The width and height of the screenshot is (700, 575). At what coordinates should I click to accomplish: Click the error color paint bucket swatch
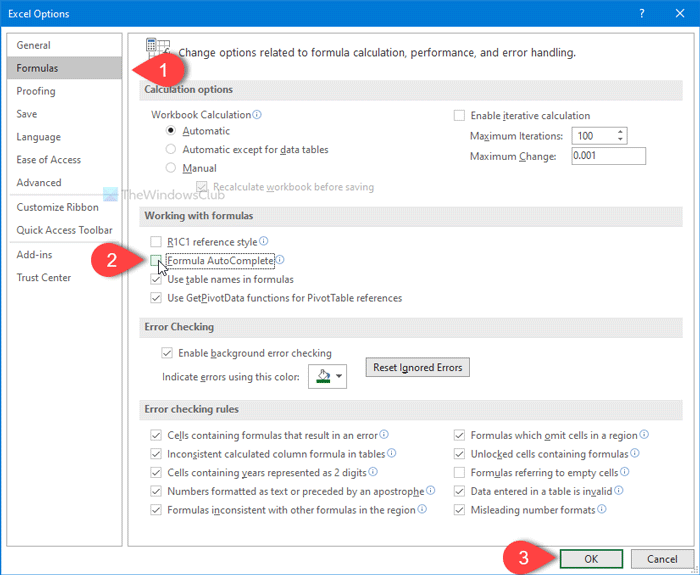tap(323, 376)
